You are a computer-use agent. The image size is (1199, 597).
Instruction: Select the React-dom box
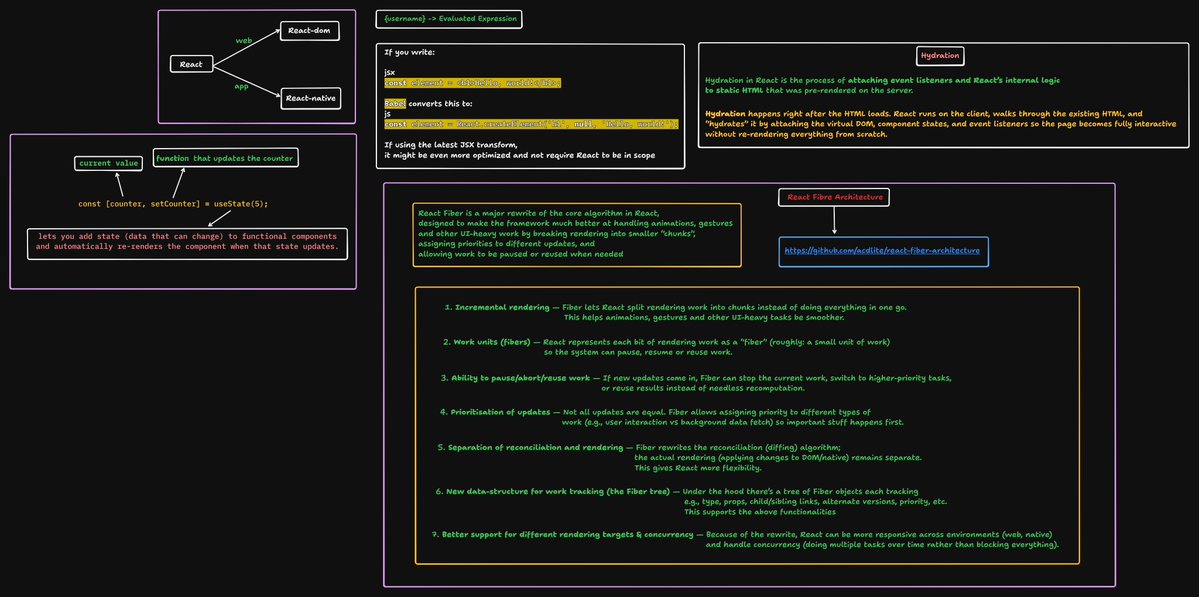310,31
